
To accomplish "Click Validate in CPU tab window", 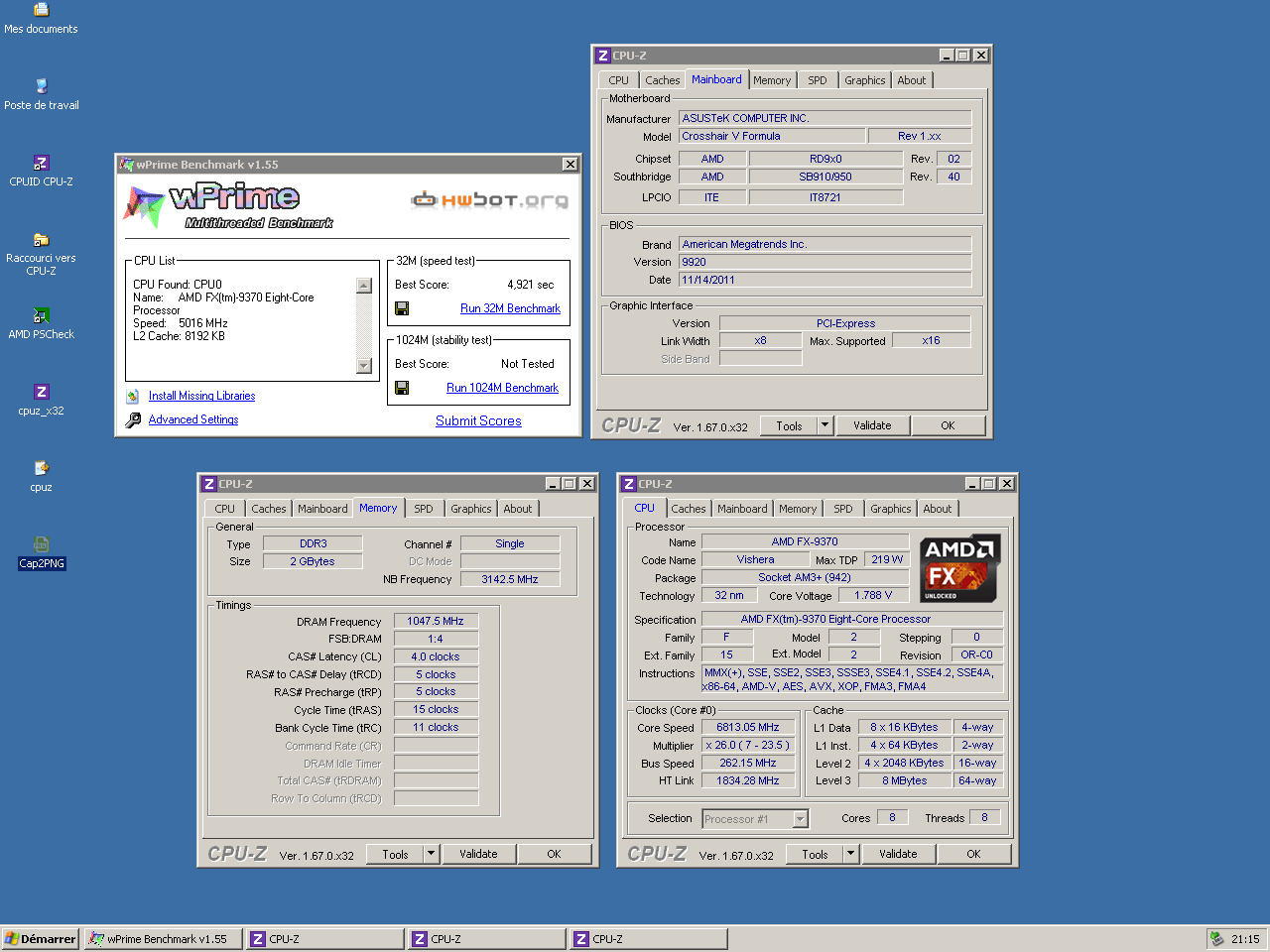I will click(x=898, y=854).
